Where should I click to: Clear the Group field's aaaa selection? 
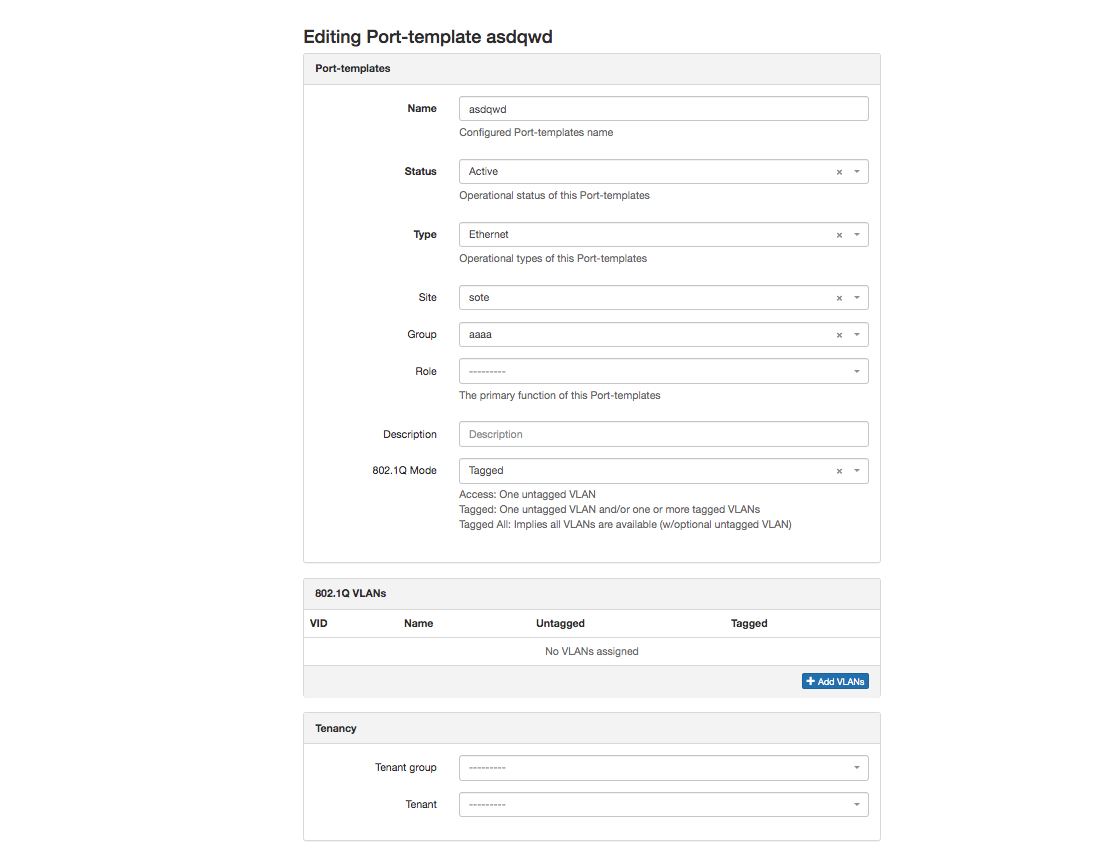point(839,335)
